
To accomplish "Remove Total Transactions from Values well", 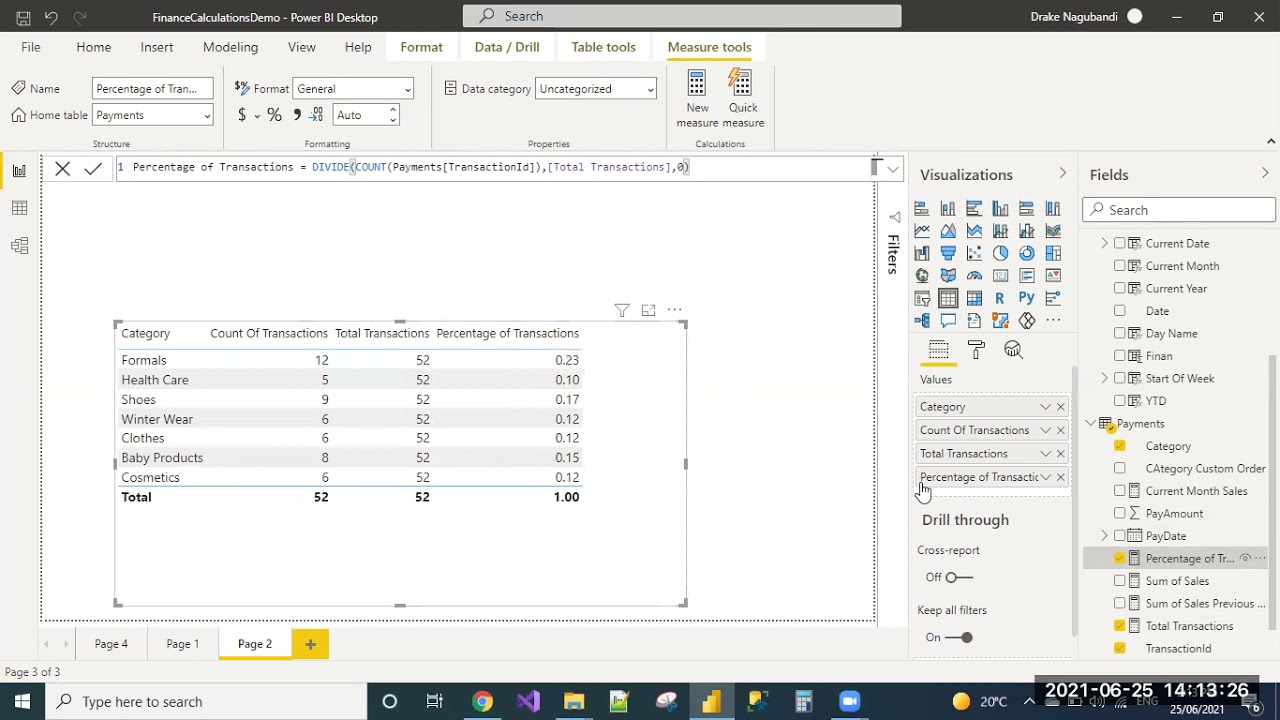I will click(1060, 454).
